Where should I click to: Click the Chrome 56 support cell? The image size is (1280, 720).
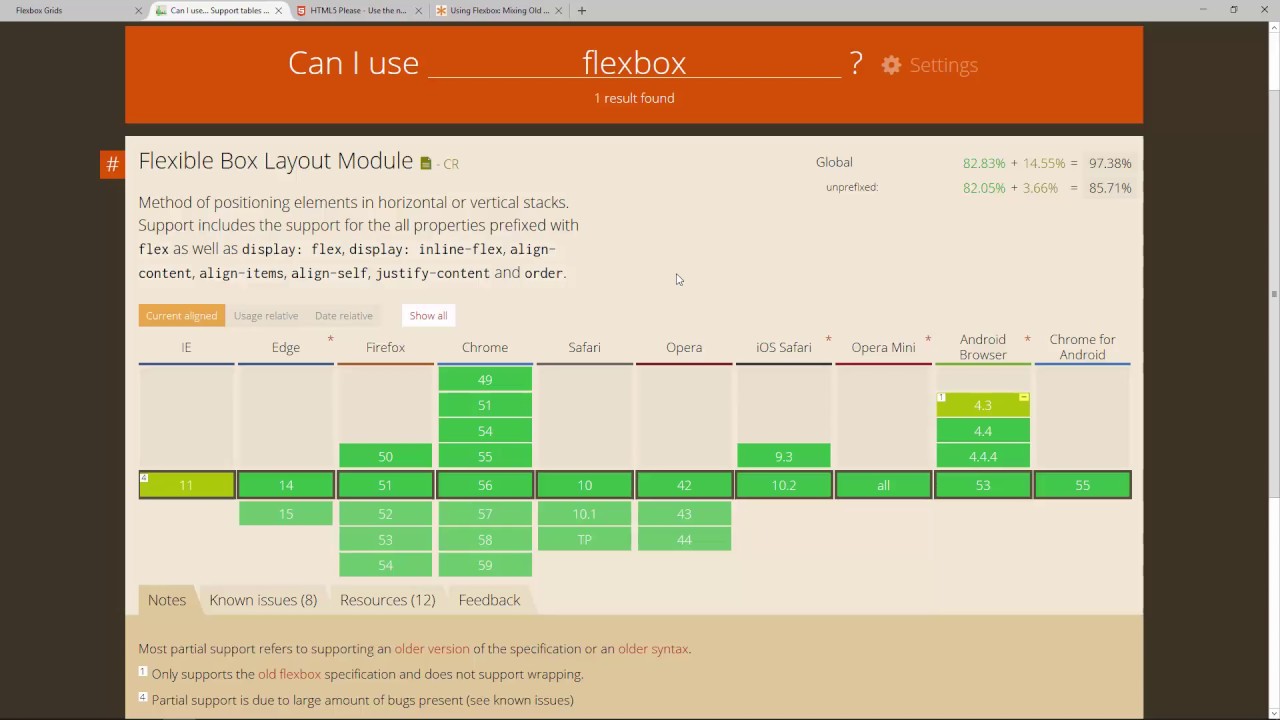pos(485,485)
